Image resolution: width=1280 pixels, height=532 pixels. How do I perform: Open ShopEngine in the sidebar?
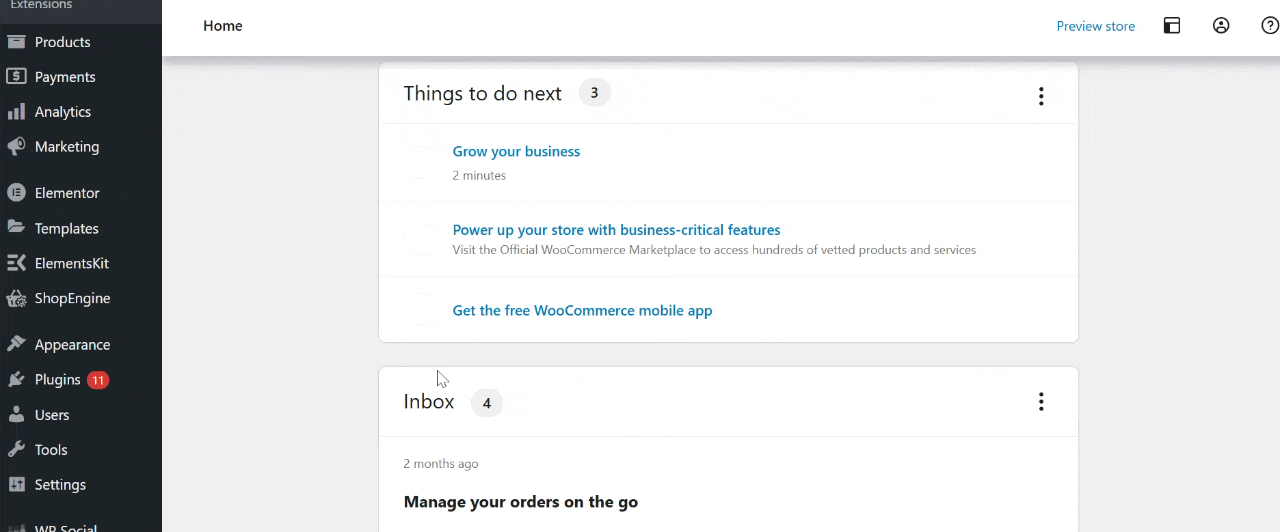72,298
